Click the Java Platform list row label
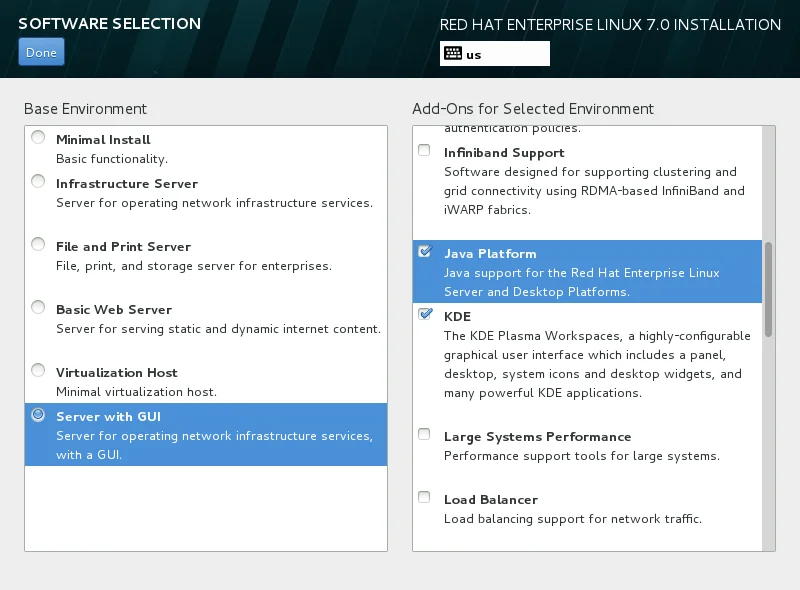 [x=490, y=254]
